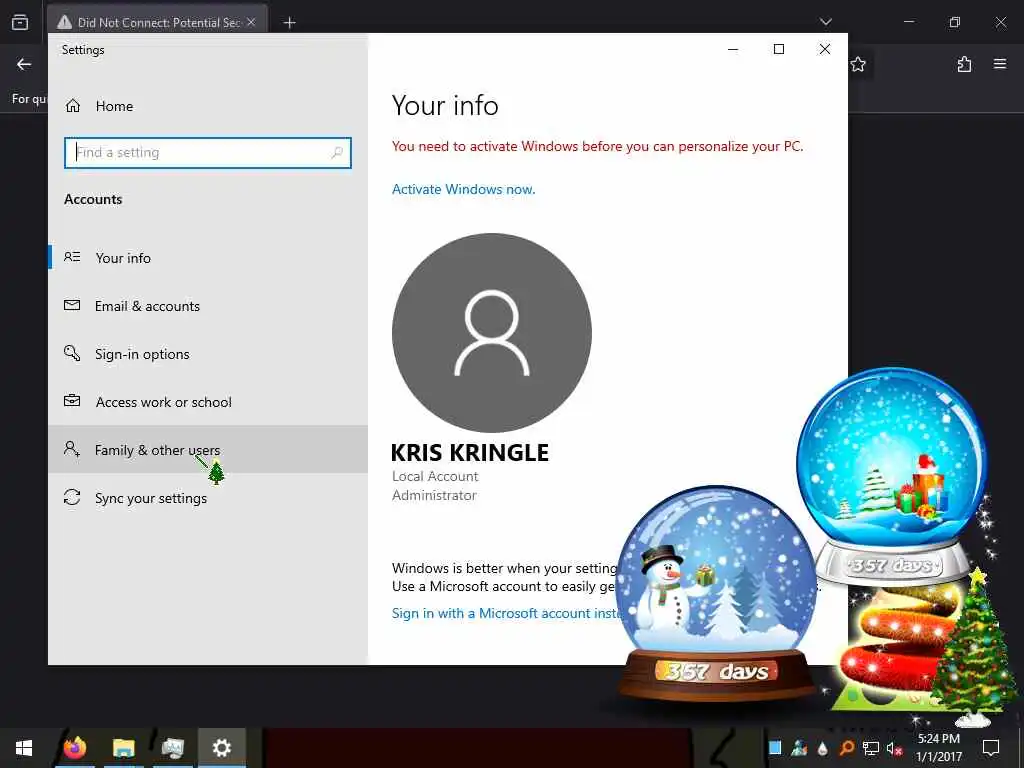Click Firefox icon on the taskbar

[74, 748]
